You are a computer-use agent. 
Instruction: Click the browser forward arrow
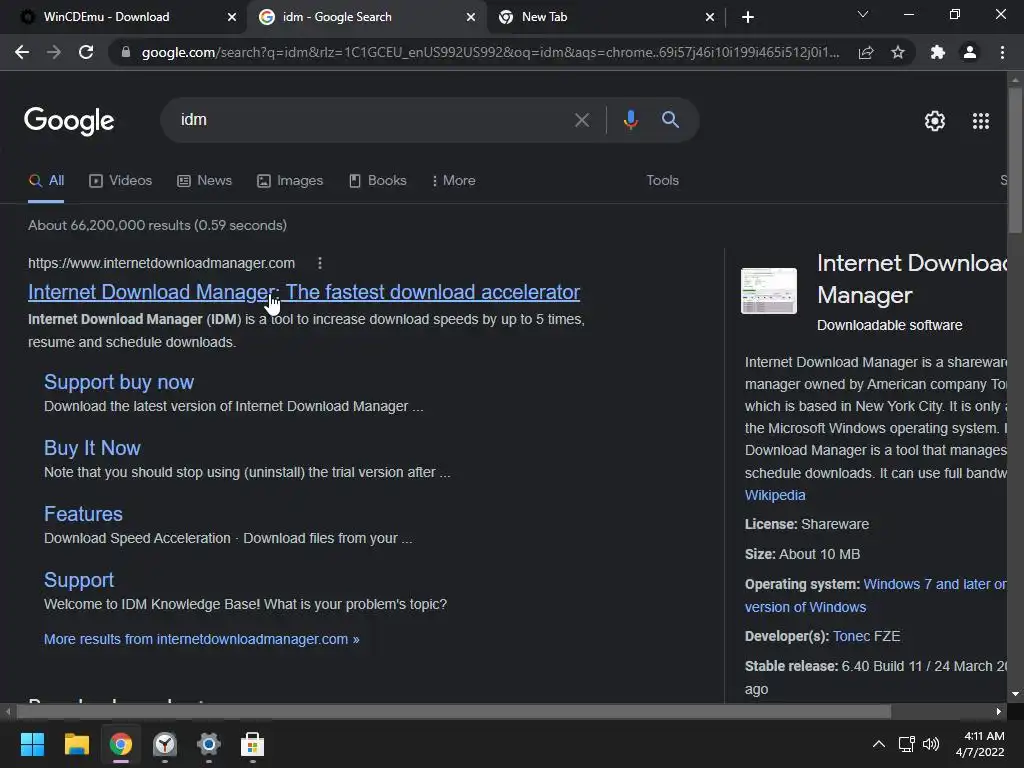click(54, 52)
